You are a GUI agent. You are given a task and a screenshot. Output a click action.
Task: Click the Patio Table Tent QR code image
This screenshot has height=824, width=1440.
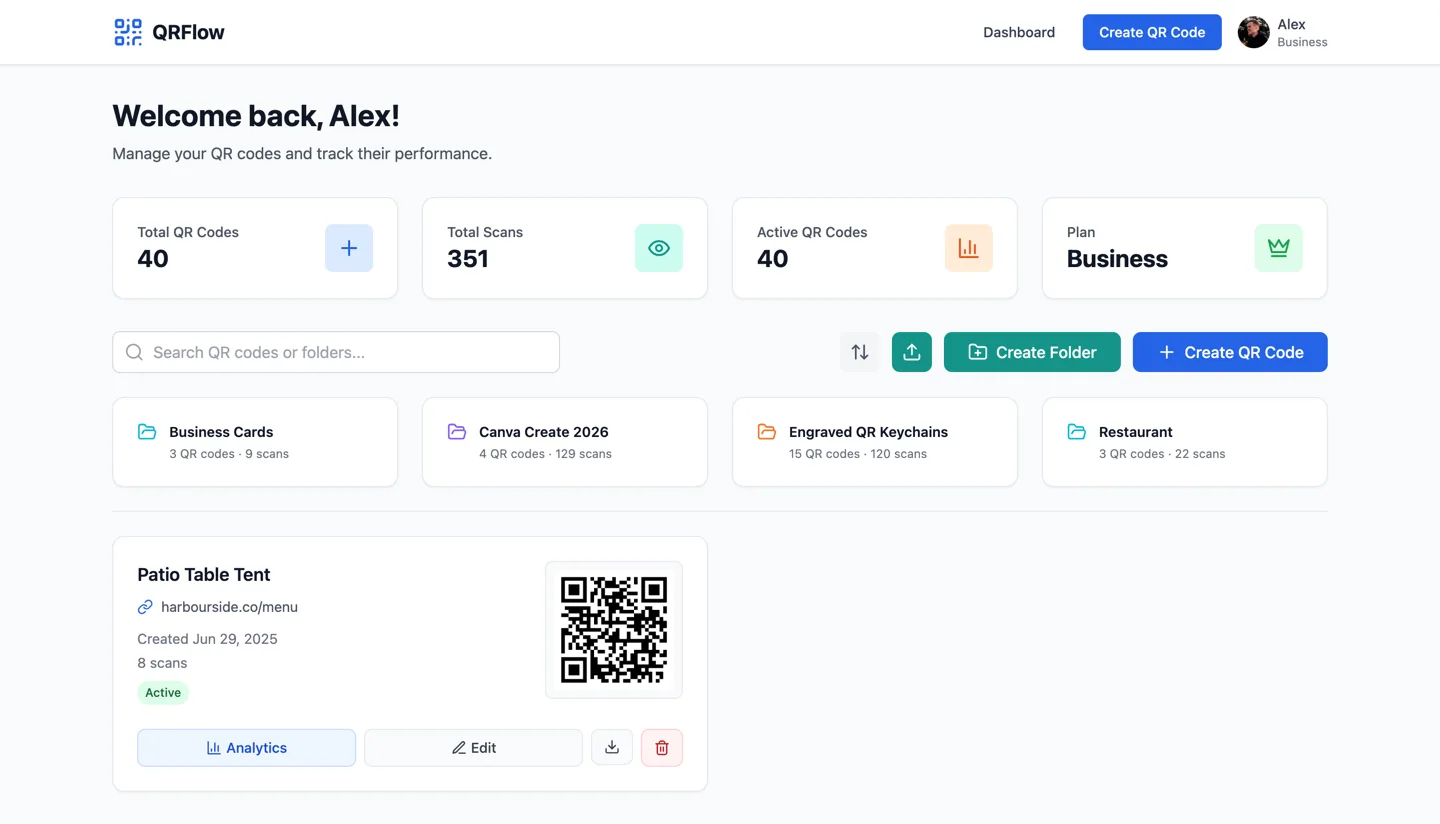[x=614, y=630]
